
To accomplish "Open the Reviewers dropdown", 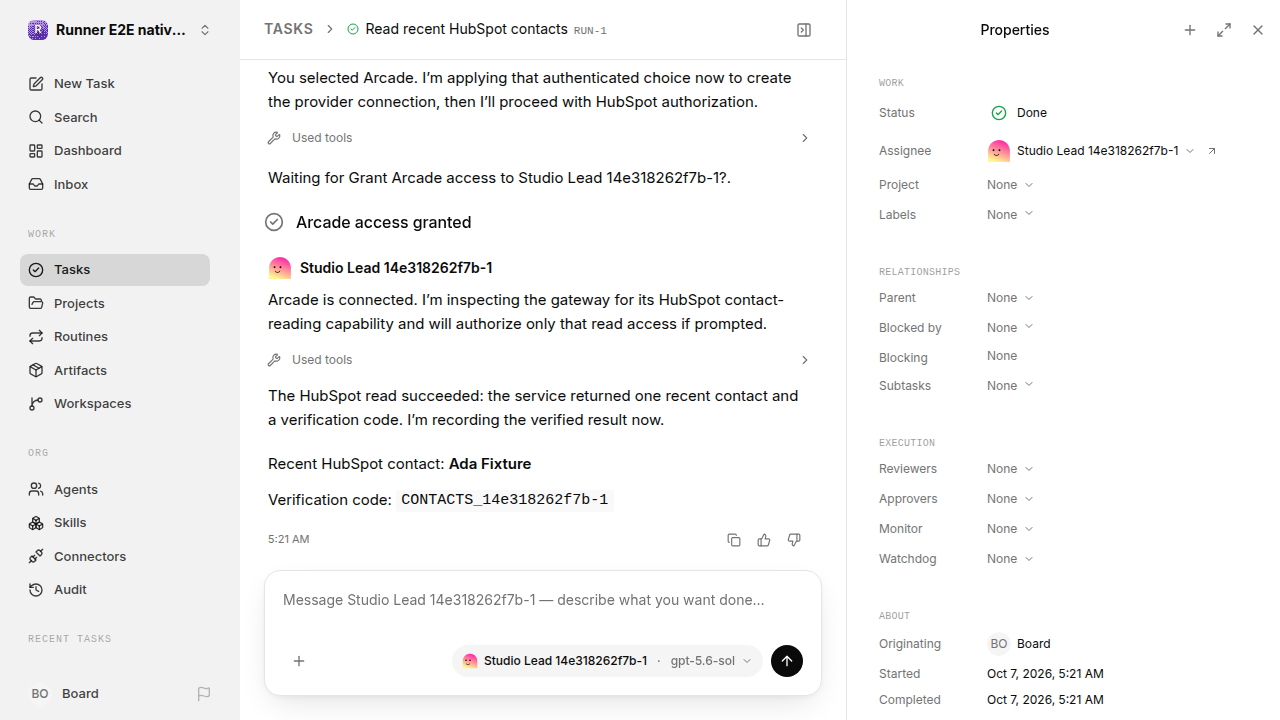I will [1010, 469].
